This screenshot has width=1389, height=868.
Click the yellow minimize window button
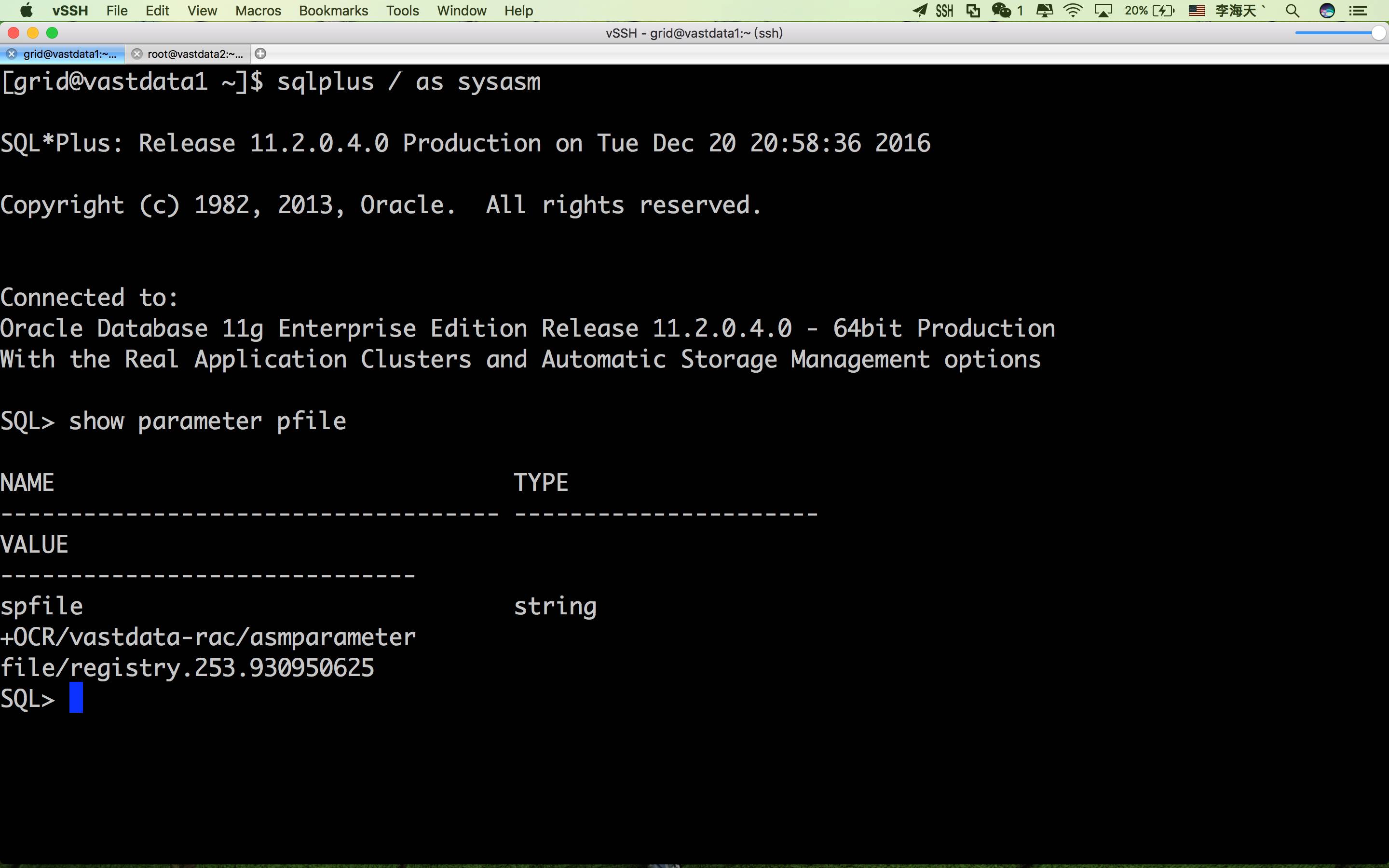[33, 33]
